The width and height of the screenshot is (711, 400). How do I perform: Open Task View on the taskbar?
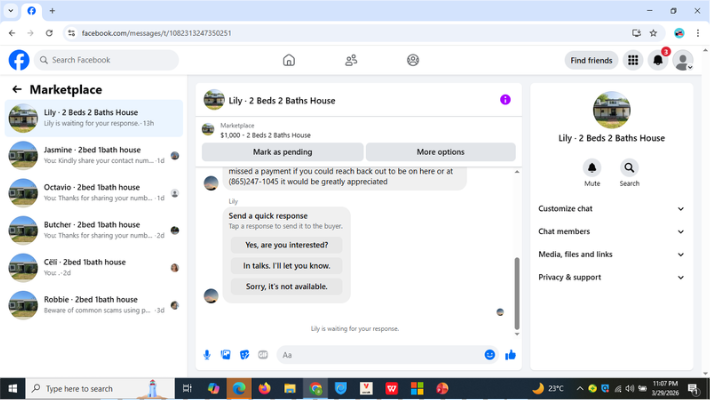[187, 389]
